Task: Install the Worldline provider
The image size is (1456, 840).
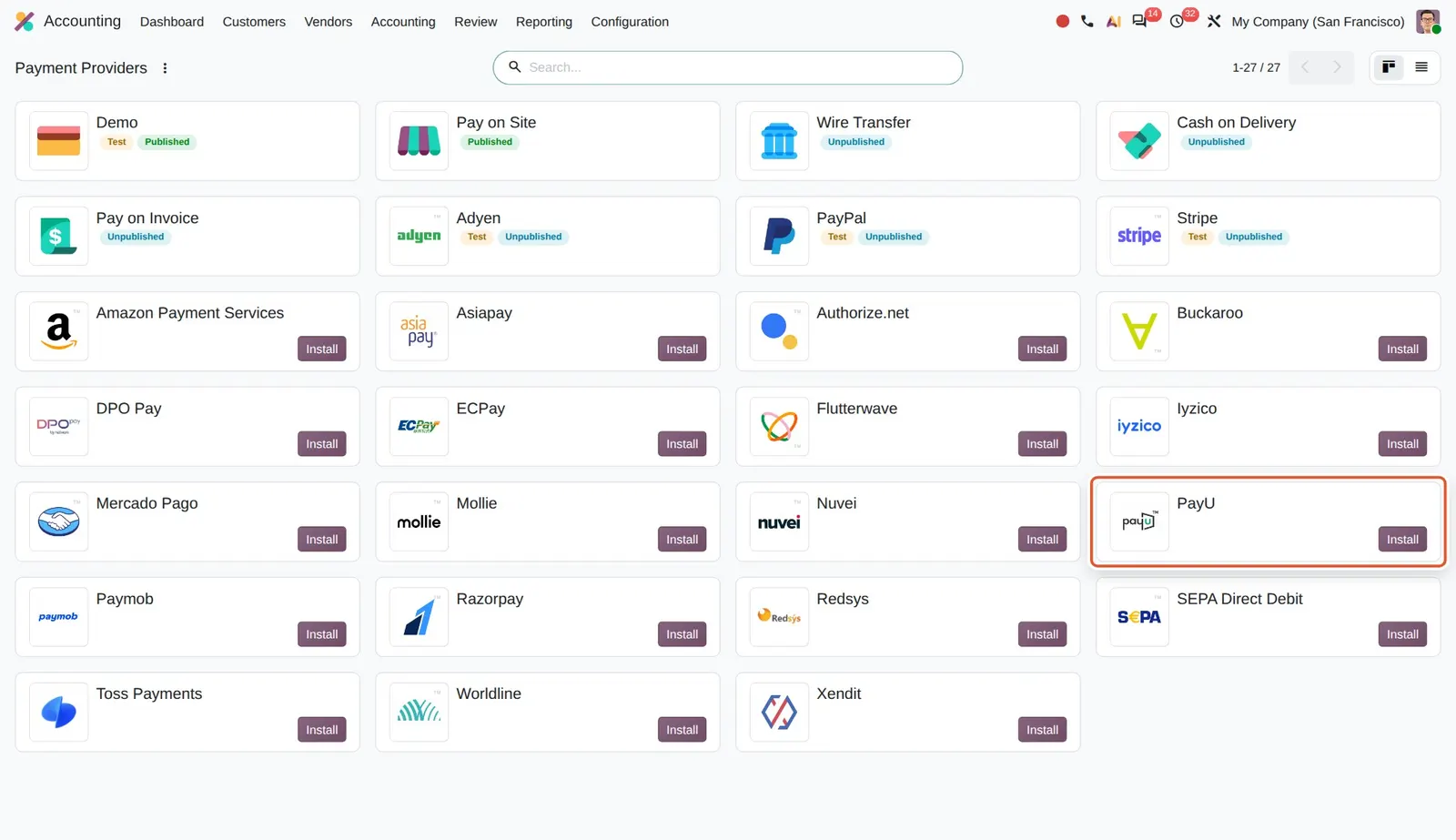Action: [x=682, y=730]
